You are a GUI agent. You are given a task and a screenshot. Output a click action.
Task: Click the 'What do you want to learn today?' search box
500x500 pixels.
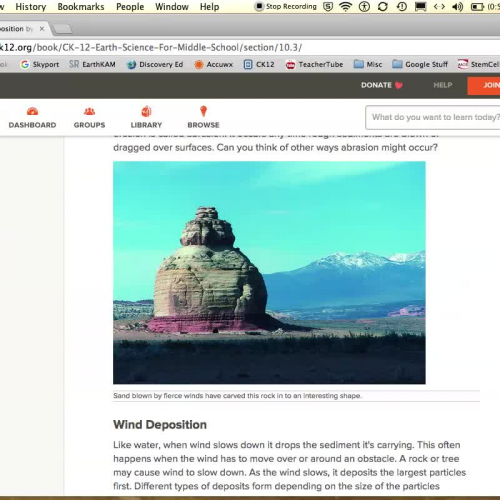[x=433, y=117]
